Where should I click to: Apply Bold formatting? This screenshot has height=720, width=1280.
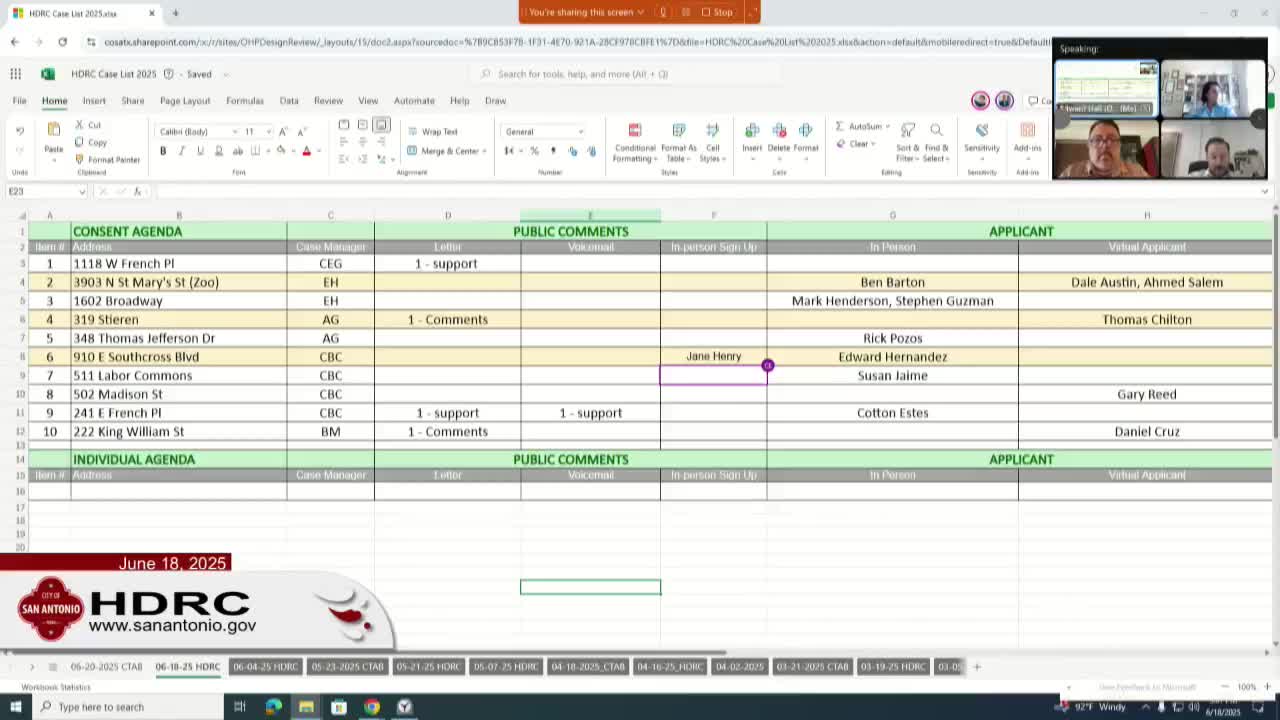[x=163, y=151]
